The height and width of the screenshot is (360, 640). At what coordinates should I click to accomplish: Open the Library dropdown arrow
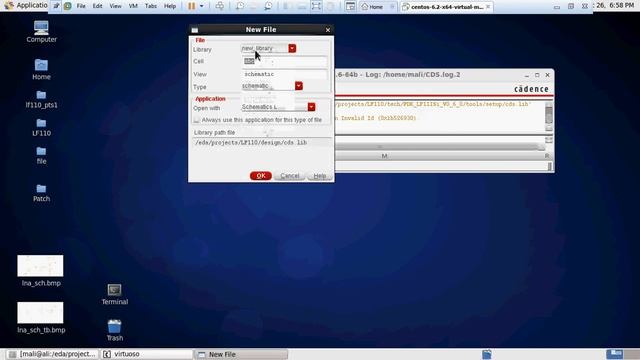click(x=292, y=48)
